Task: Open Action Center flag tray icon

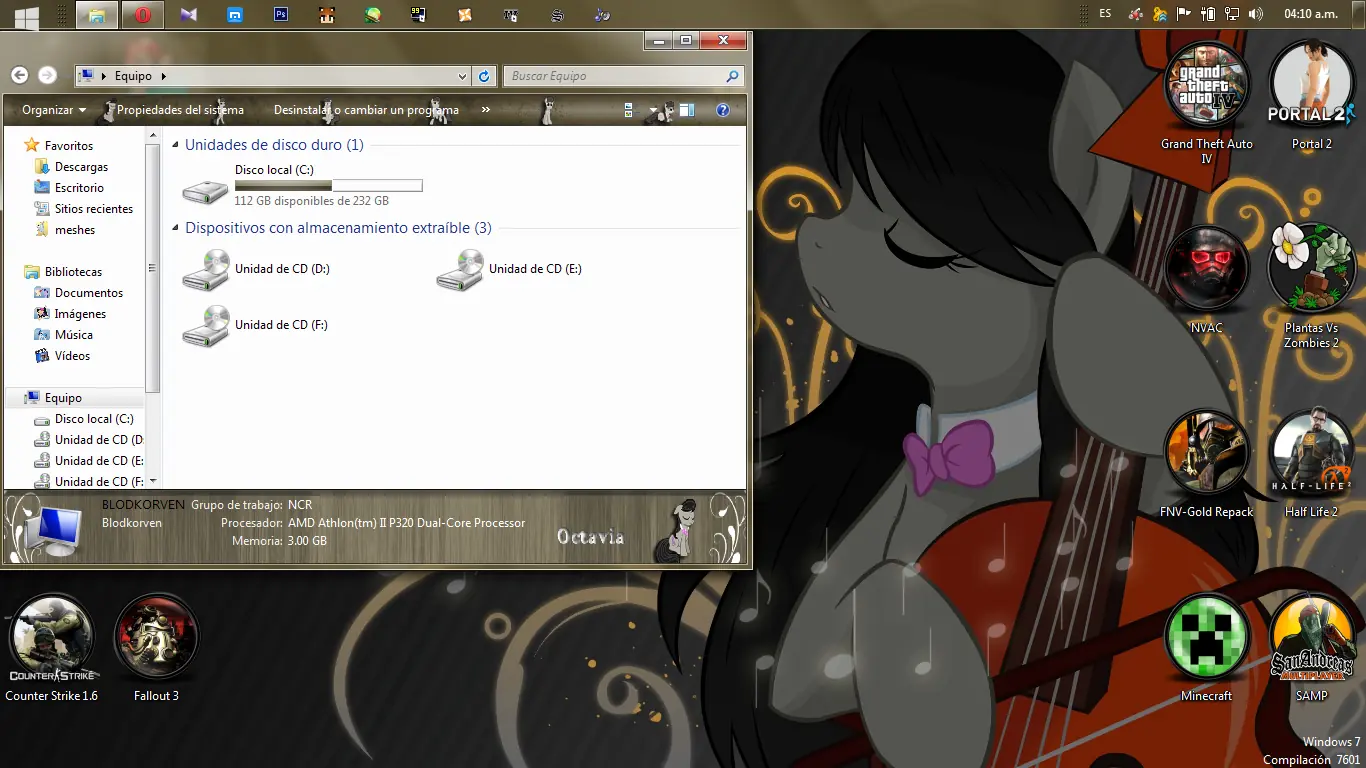Action: point(1184,14)
